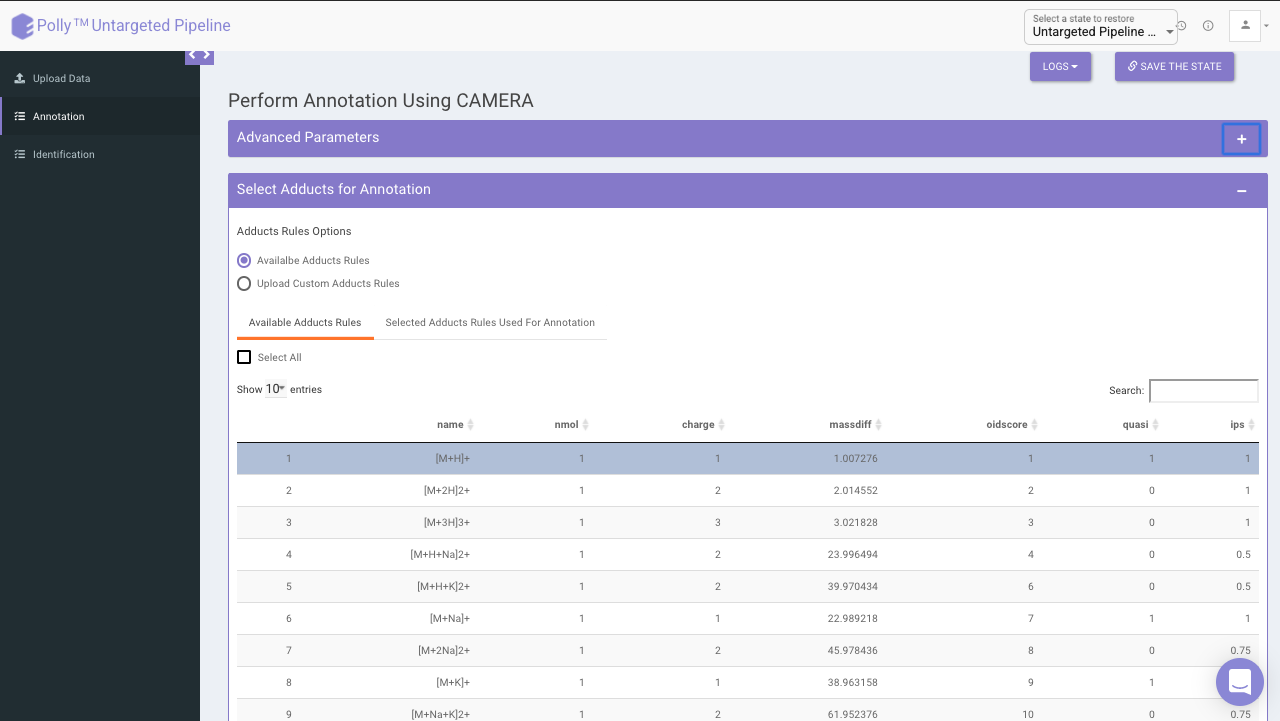Select Availalbe Adducts Rules radio option
The width and height of the screenshot is (1280, 721).
point(244,260)
